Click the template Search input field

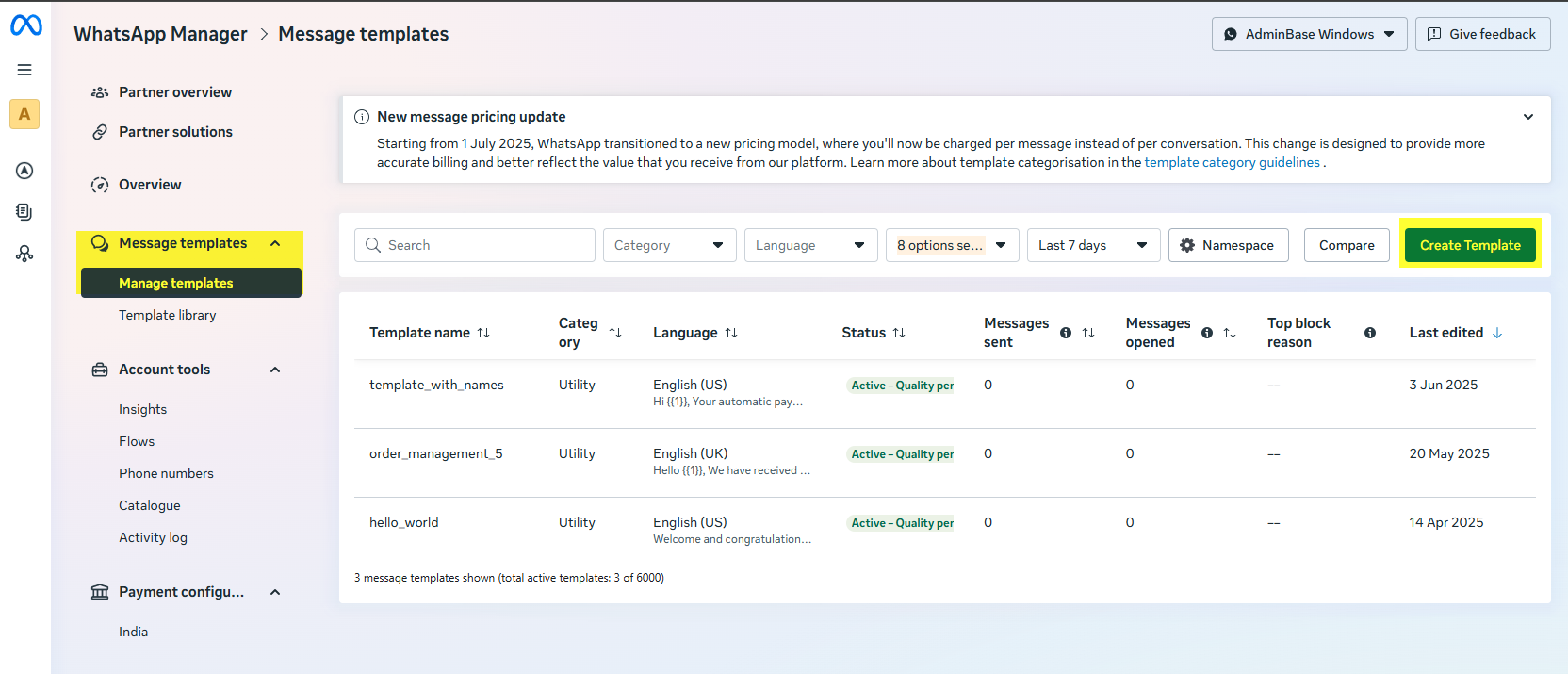pos(475,245)
